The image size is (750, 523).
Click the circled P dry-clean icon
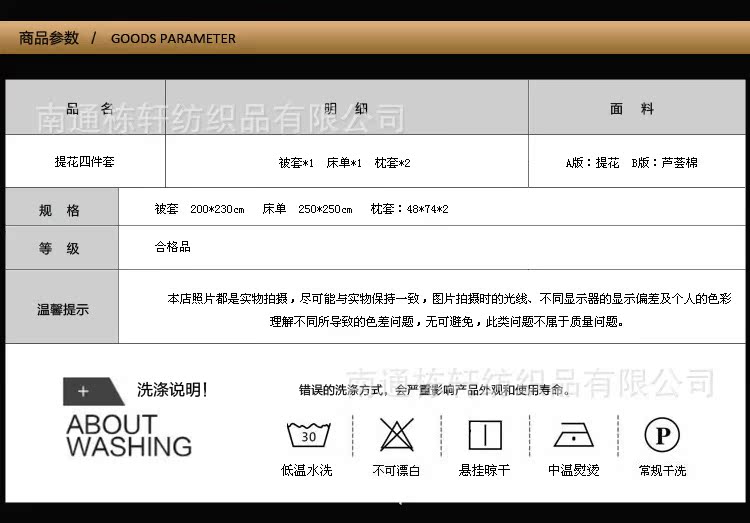coord(662,434)
